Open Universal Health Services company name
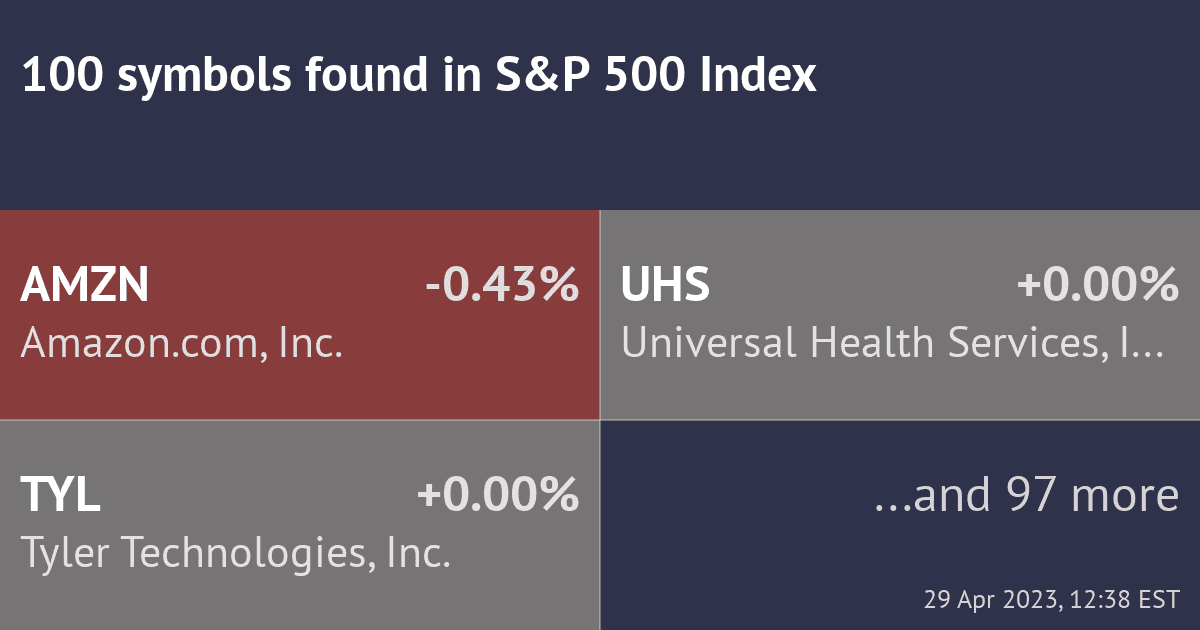 880,343
